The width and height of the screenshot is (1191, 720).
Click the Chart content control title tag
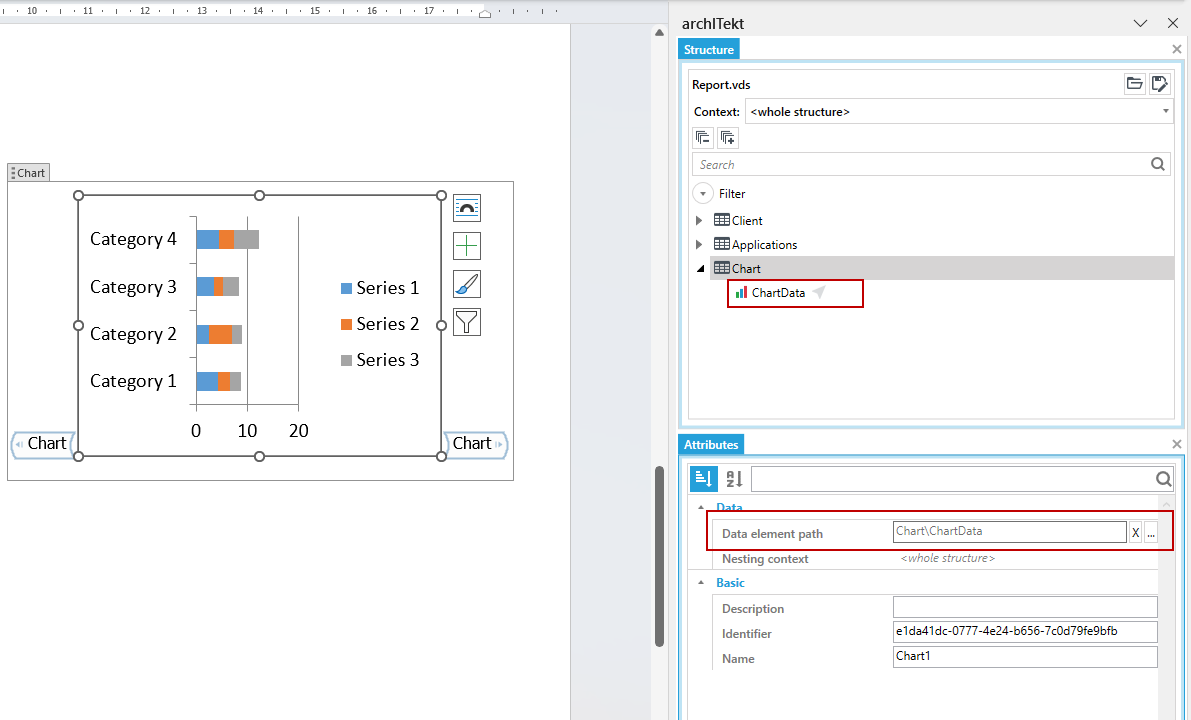(x=29, y=172)
